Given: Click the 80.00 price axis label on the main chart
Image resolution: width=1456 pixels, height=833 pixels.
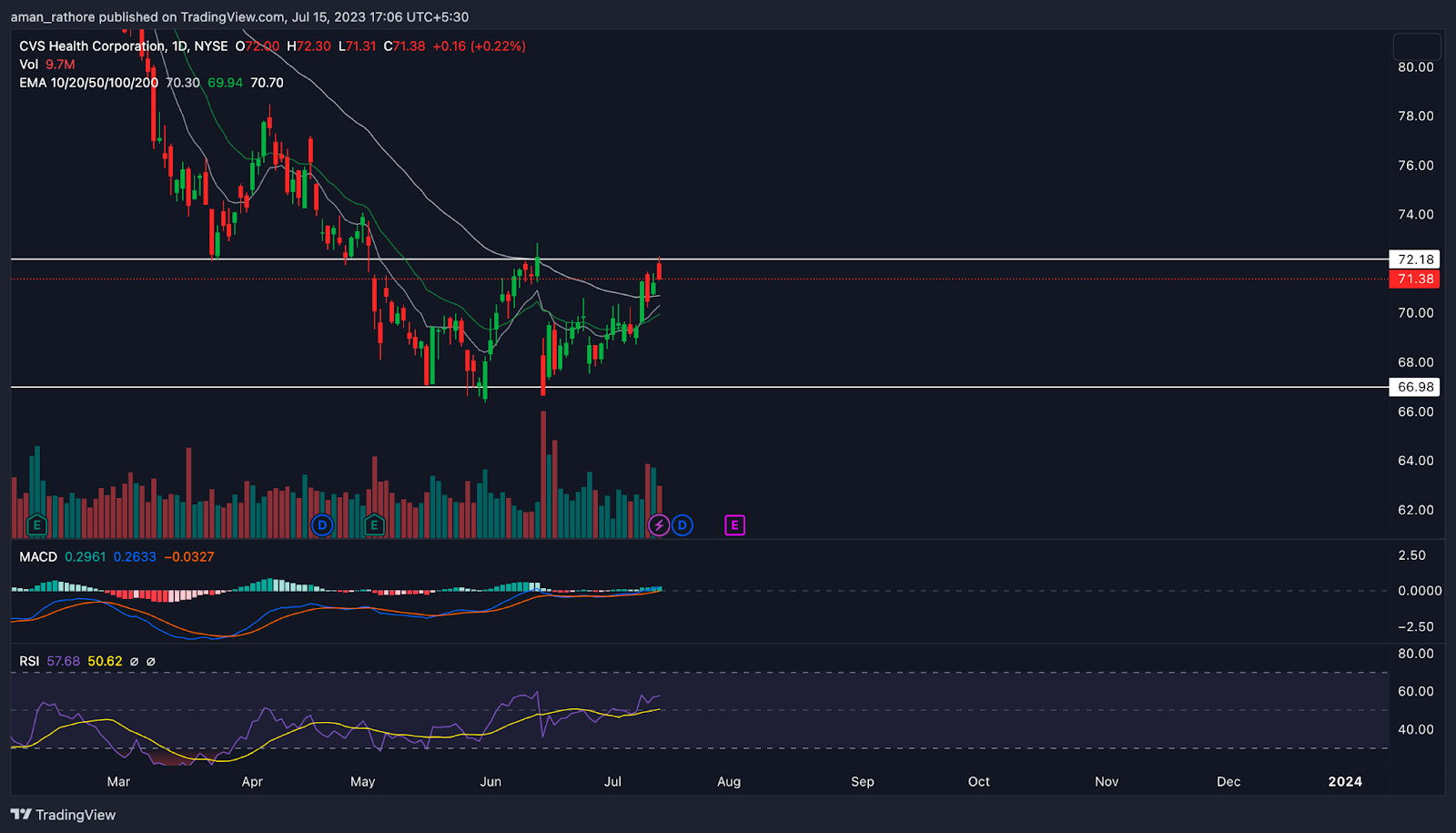Looking at the screenshot, I should point(1415,67).
